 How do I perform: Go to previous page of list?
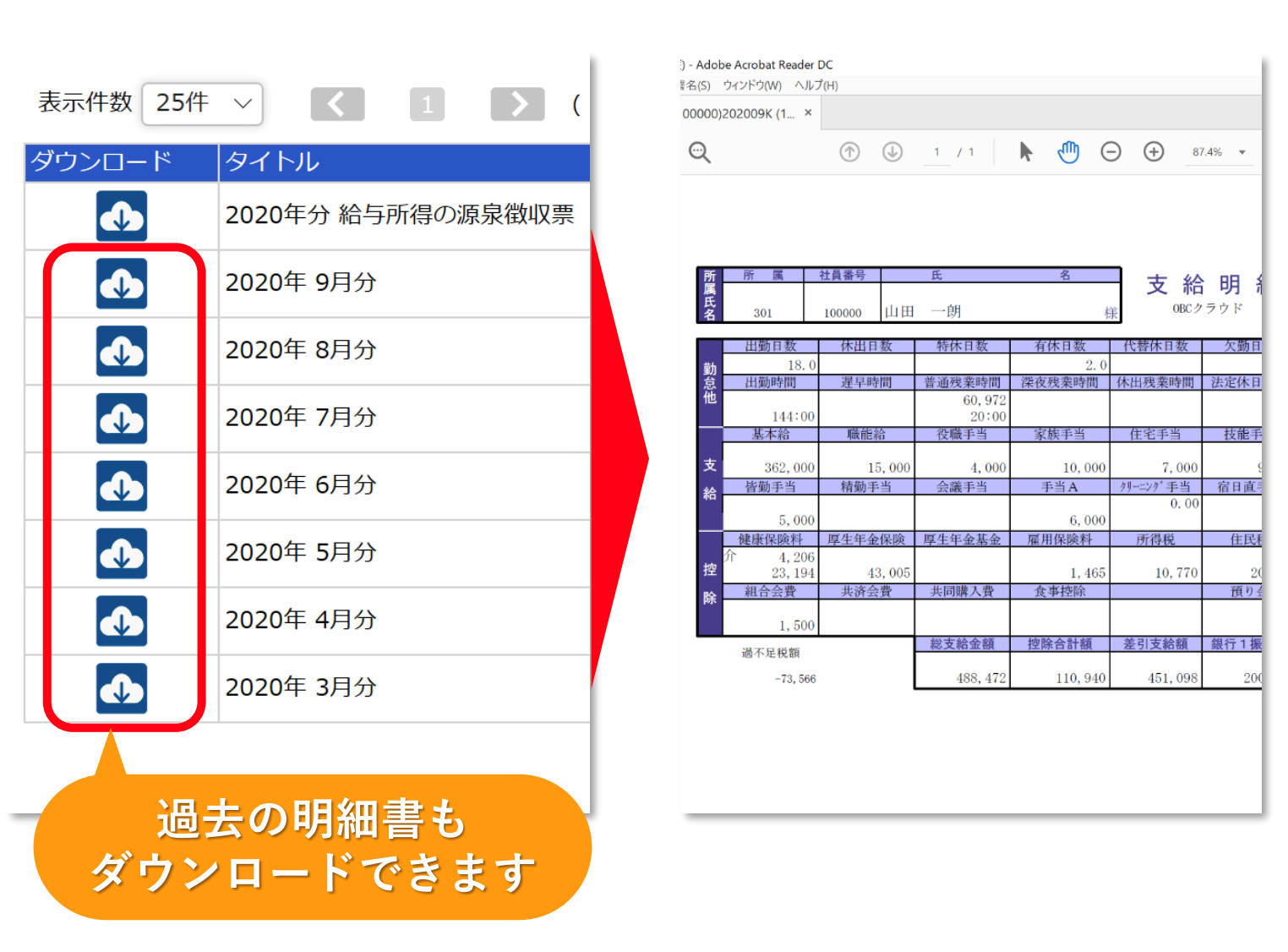pyautogui.click(x=337, y=104)
